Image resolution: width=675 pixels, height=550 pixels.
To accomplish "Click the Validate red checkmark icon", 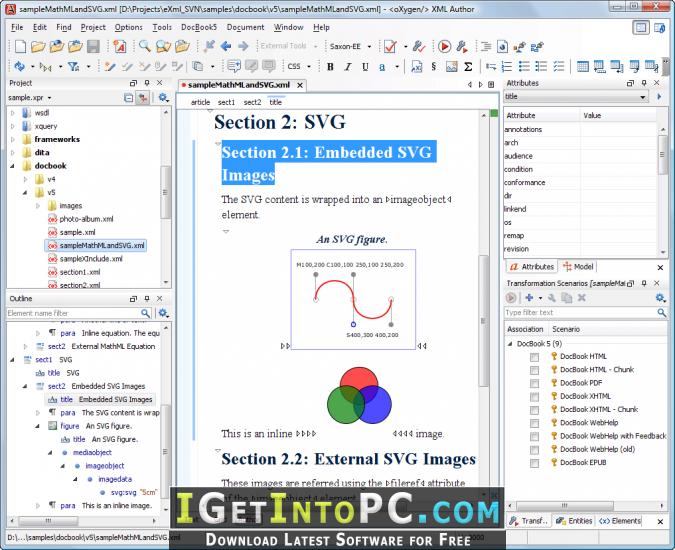I will tap(390, 46).
